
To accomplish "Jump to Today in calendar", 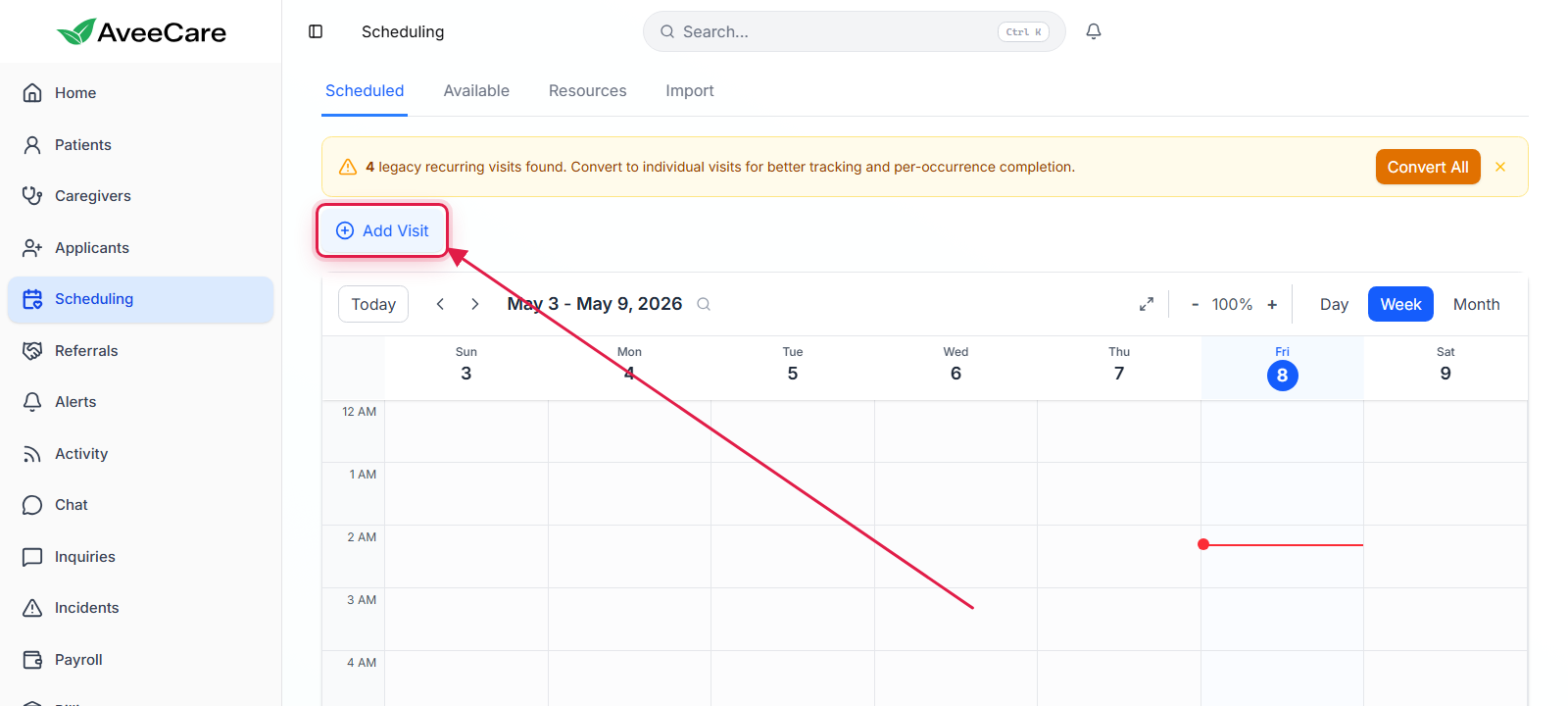I will pyautogui.click(x=373, y=304).
